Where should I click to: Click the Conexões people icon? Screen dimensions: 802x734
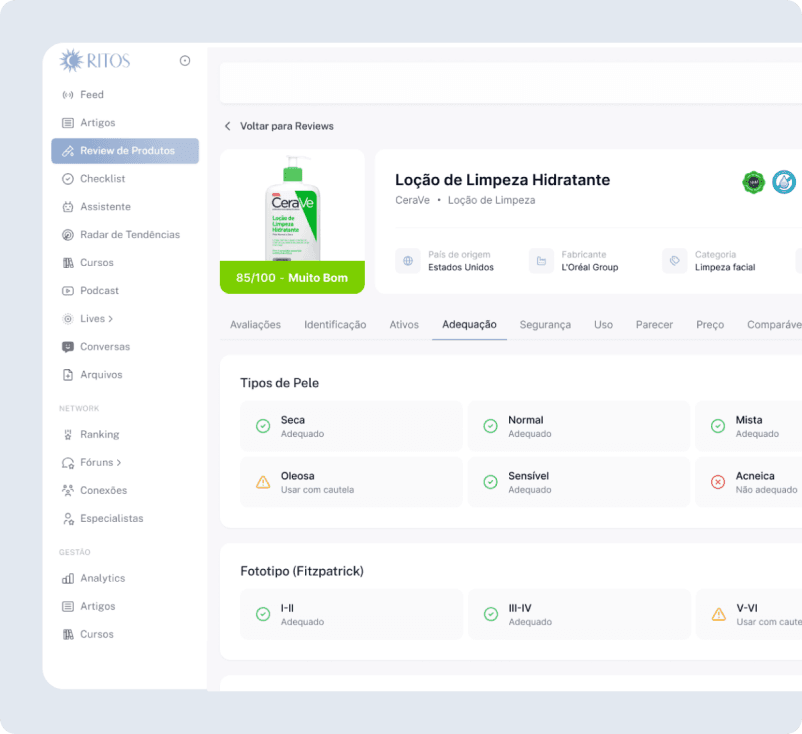(68, 491)
